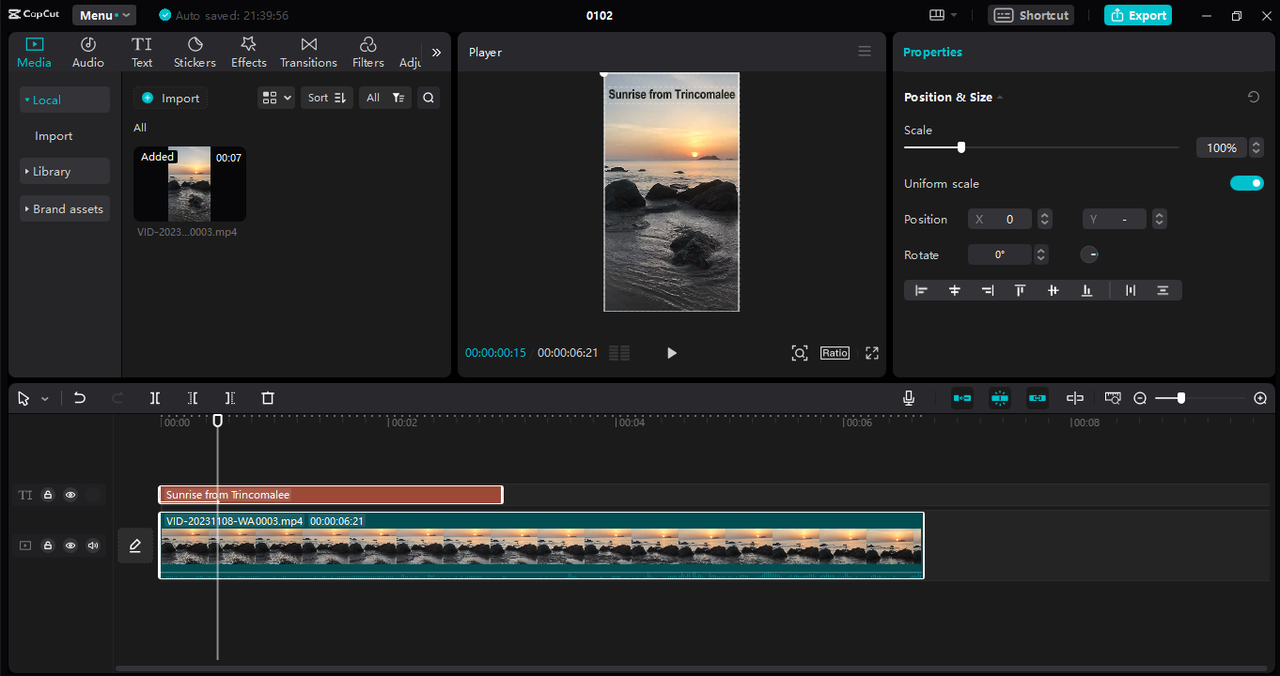This screenshot has width=1280, height=676.
Task: Delete the right part of the clip
Action: pos(230,398)
